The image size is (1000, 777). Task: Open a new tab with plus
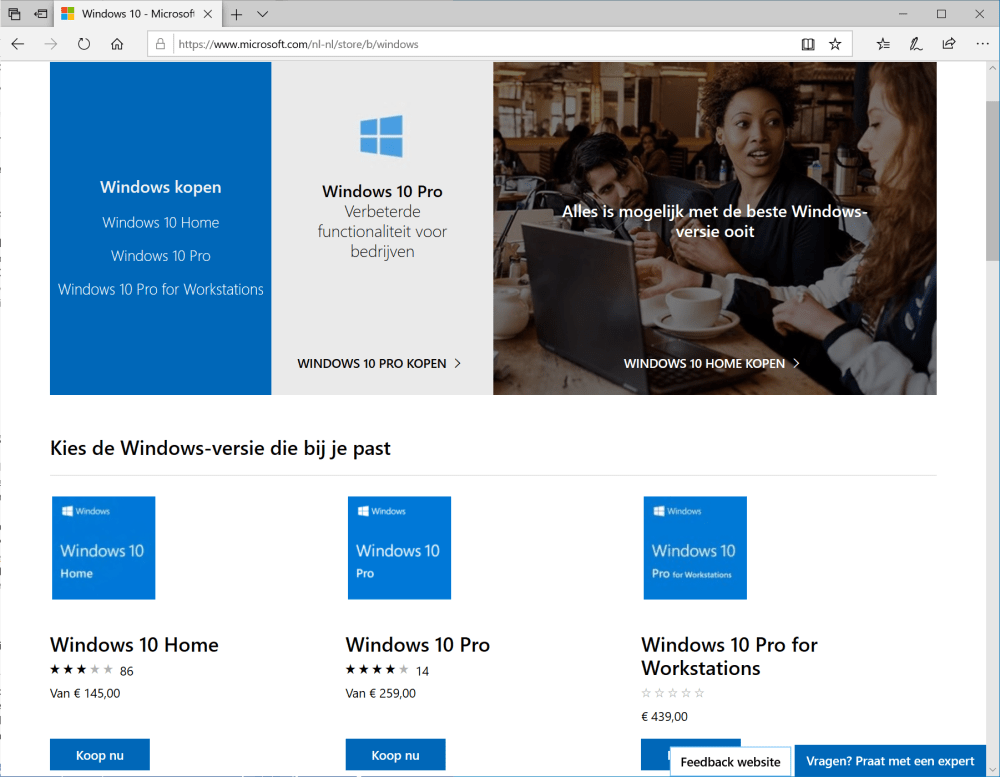coord(237,14)
